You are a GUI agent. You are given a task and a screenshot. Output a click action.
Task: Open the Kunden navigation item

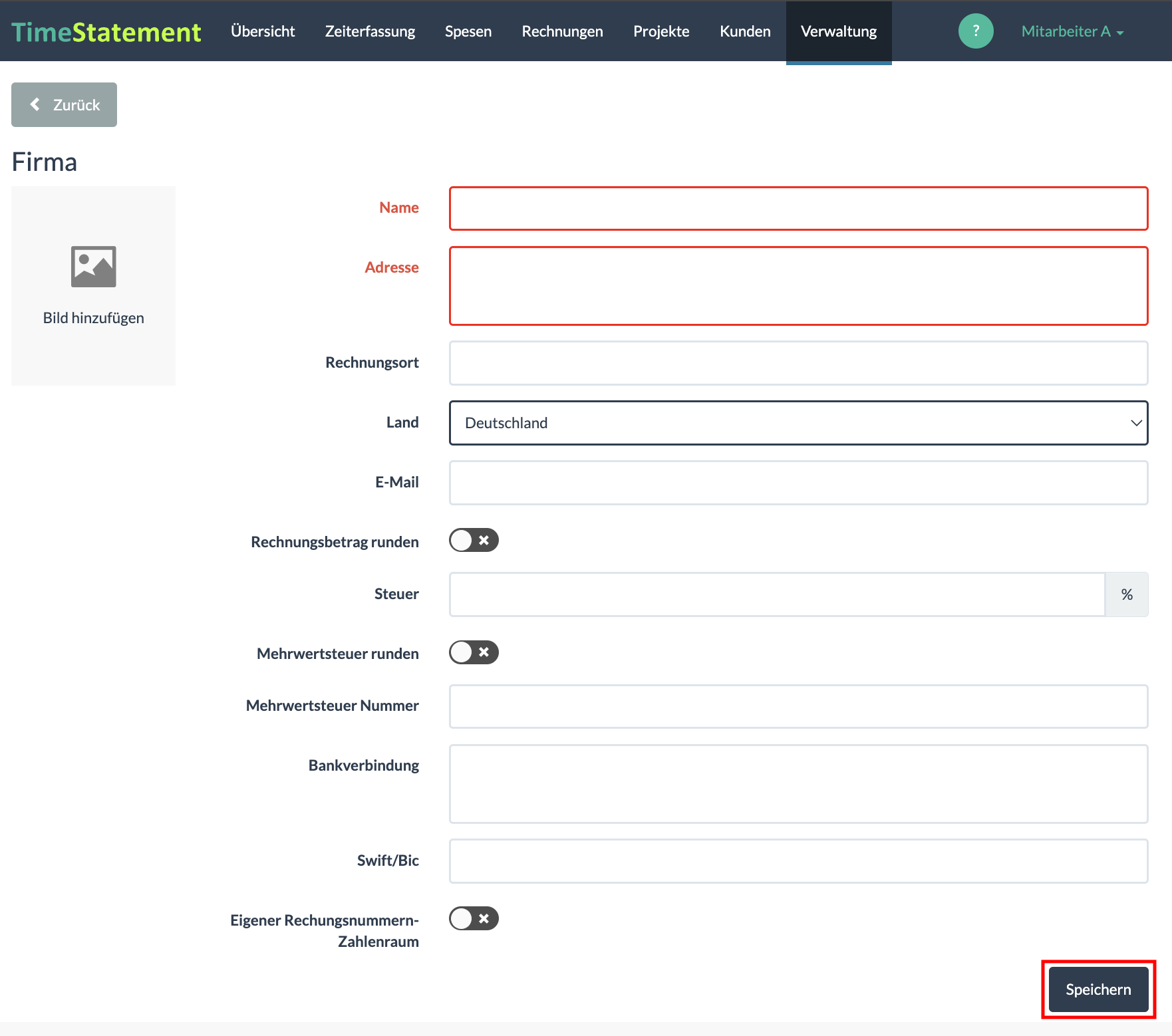pyautogui.click(x=745, y=31)
